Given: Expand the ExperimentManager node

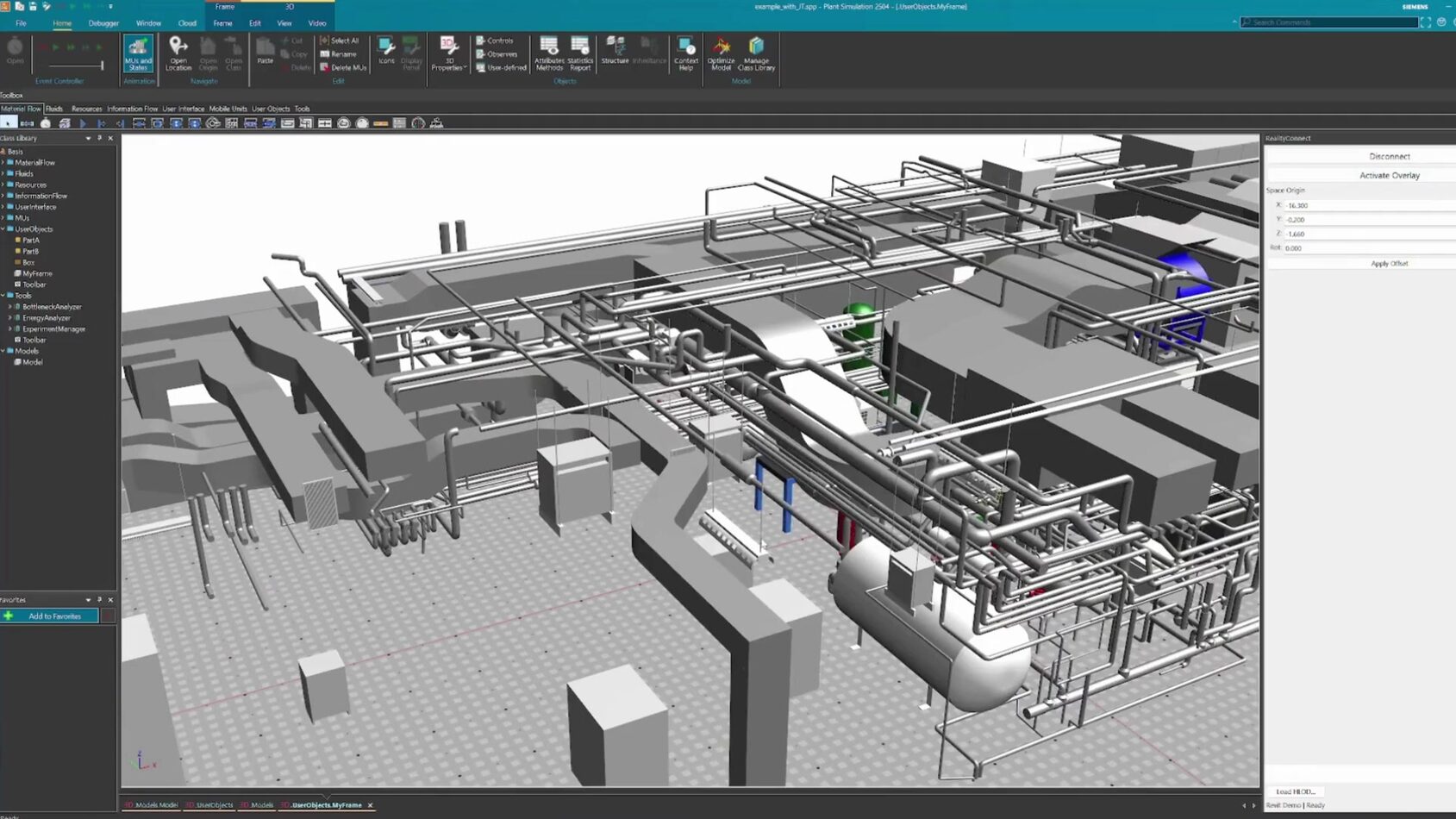Looking at the screenshot, I should click(9, 329).
